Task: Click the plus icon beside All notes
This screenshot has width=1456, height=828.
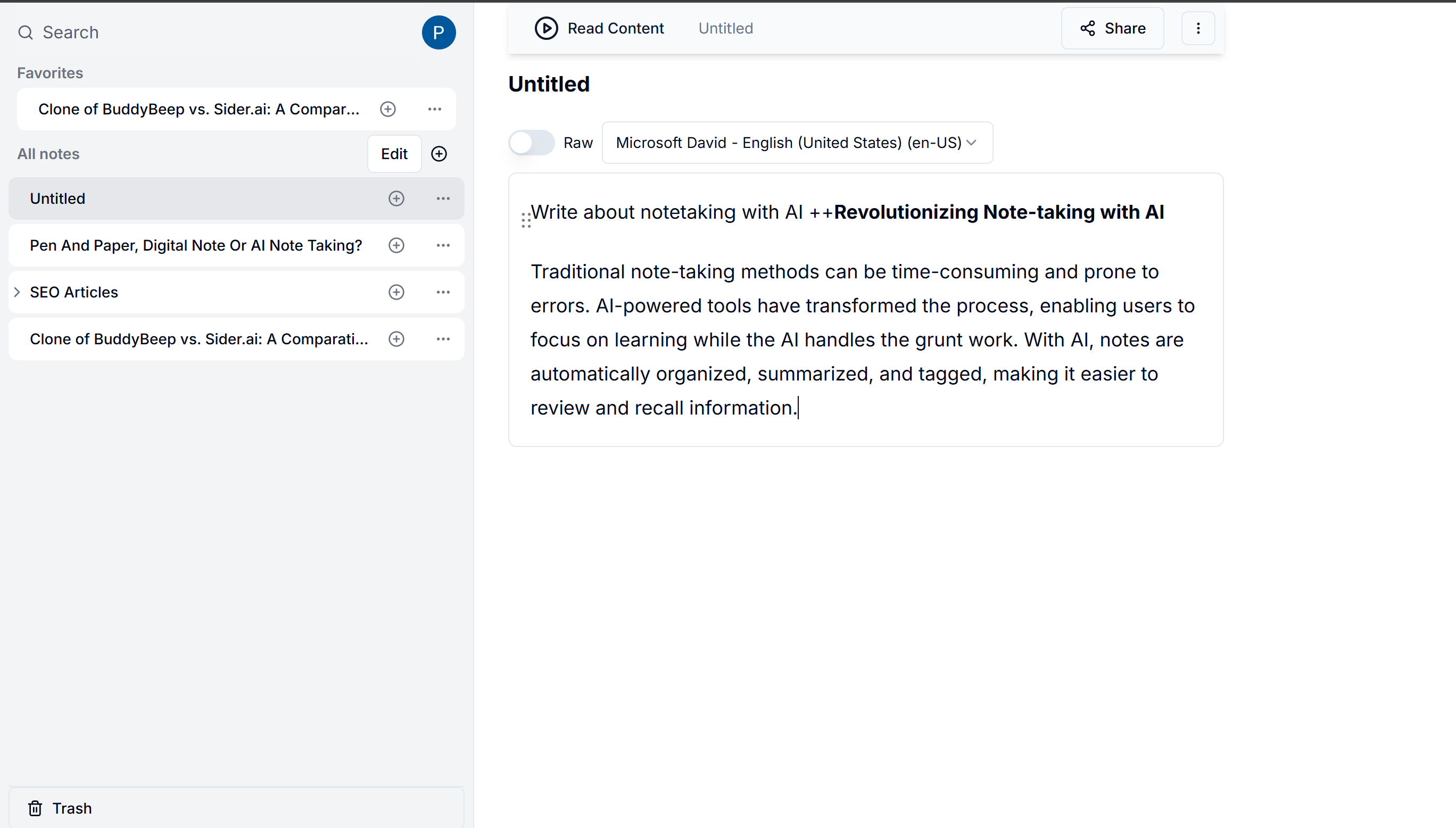Action: pos(439,154)
